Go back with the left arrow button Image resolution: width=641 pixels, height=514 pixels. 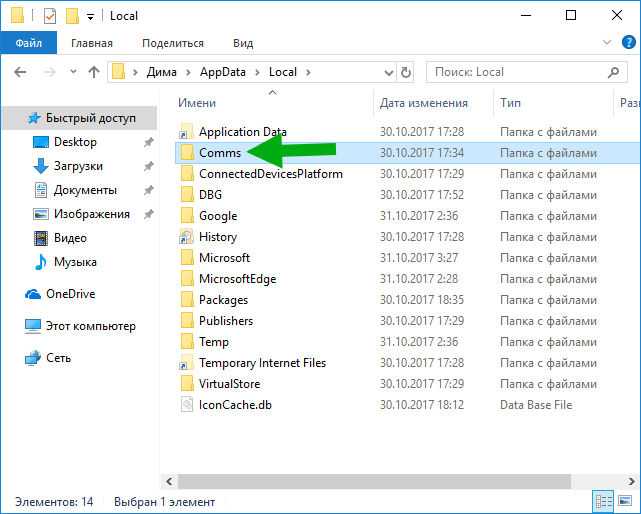(x=20, y=72)
